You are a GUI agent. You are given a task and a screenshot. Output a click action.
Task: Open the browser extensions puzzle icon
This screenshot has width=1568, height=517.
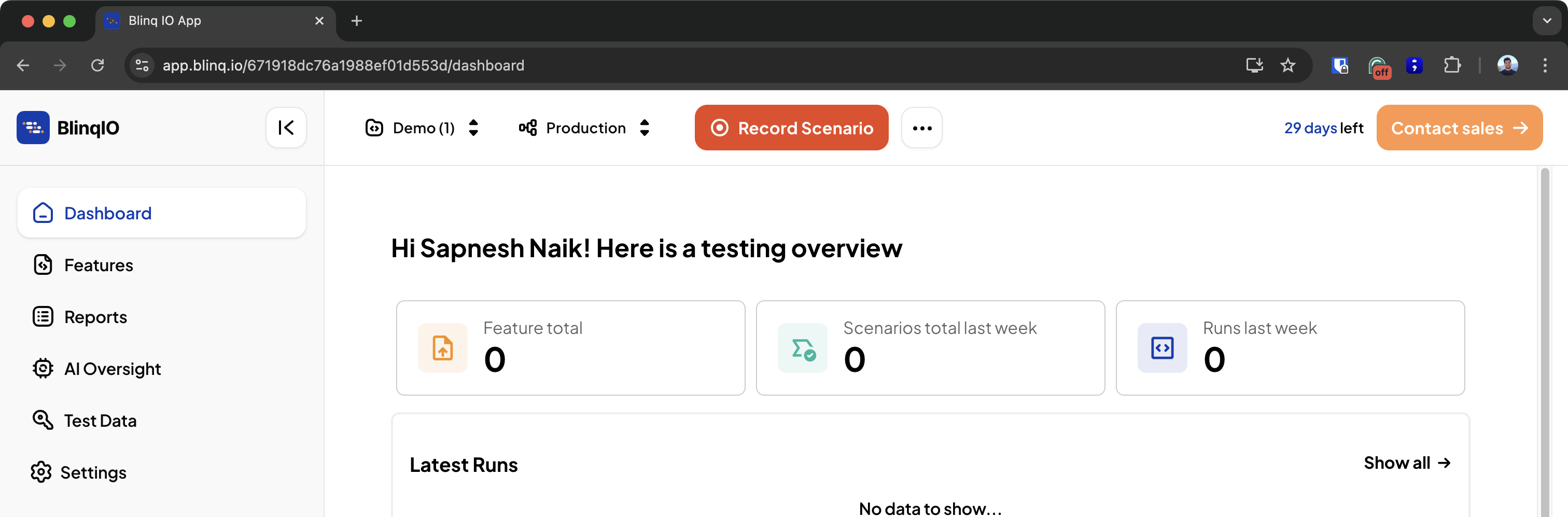pos(1452,65)
